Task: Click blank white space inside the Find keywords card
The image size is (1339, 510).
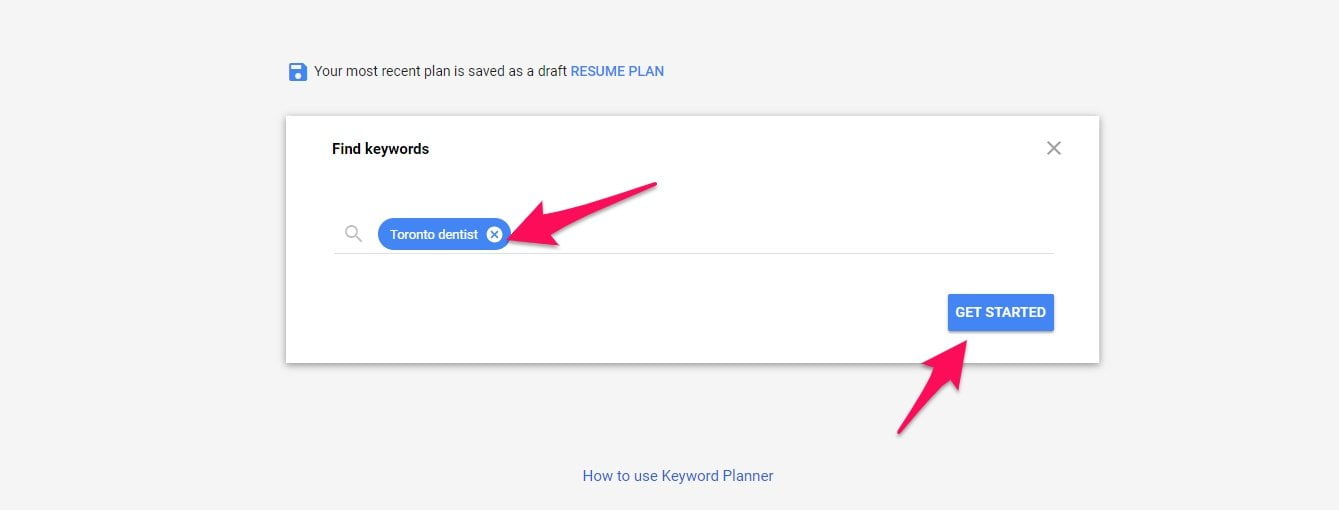Action: [x=600, y=310]
